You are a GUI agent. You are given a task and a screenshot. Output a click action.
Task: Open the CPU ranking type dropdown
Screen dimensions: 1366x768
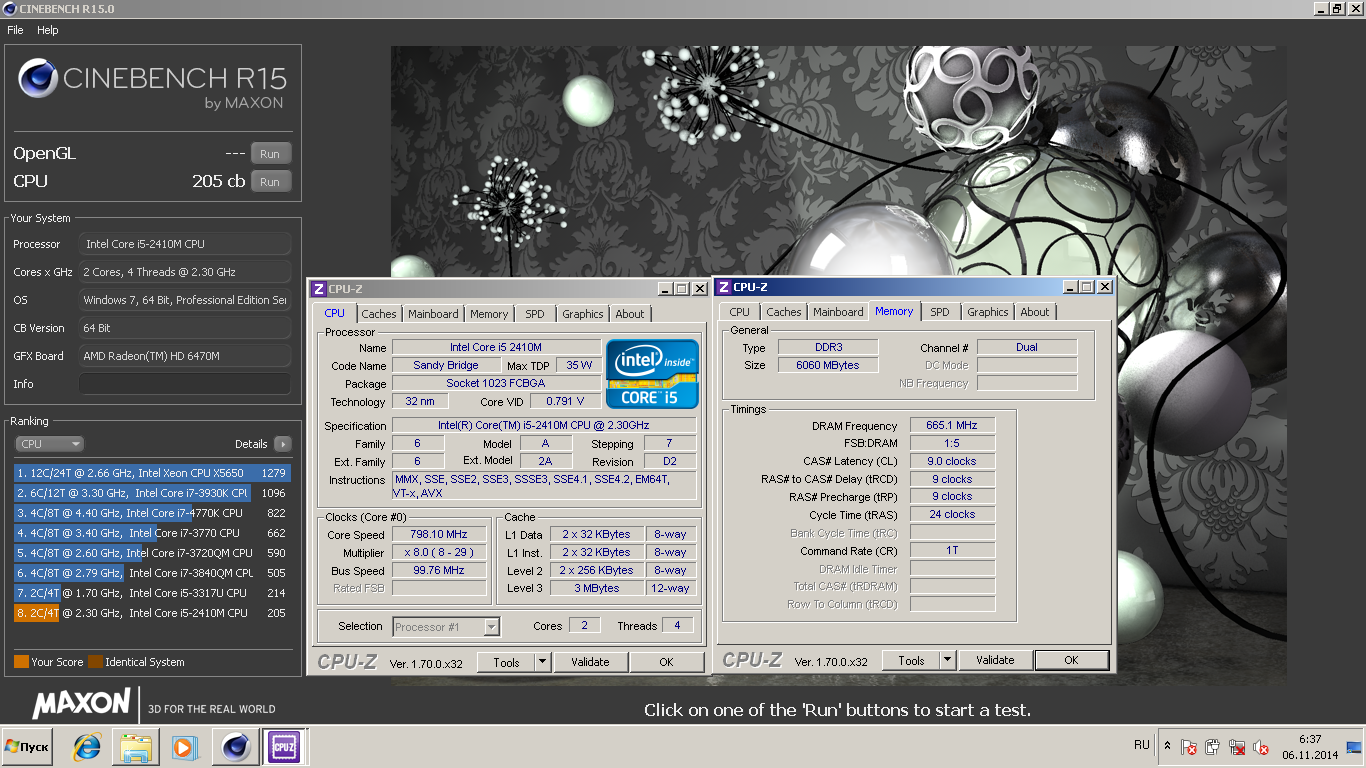49,444
